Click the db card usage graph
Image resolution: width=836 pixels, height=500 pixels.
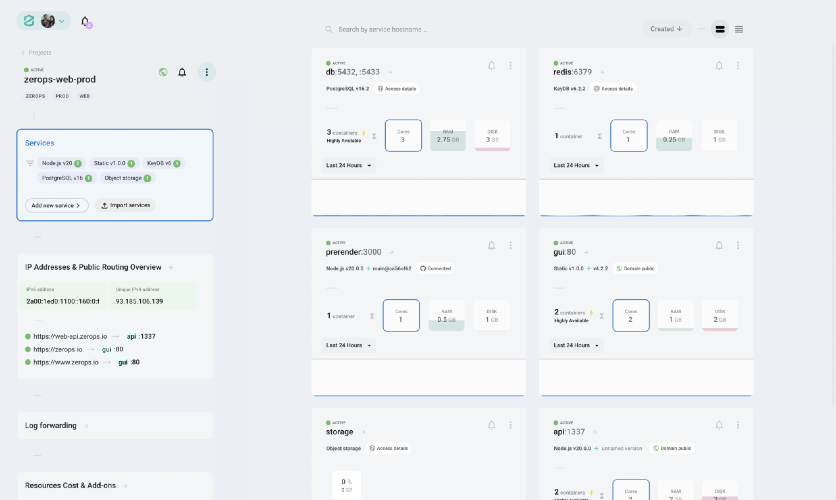[419, 198]
